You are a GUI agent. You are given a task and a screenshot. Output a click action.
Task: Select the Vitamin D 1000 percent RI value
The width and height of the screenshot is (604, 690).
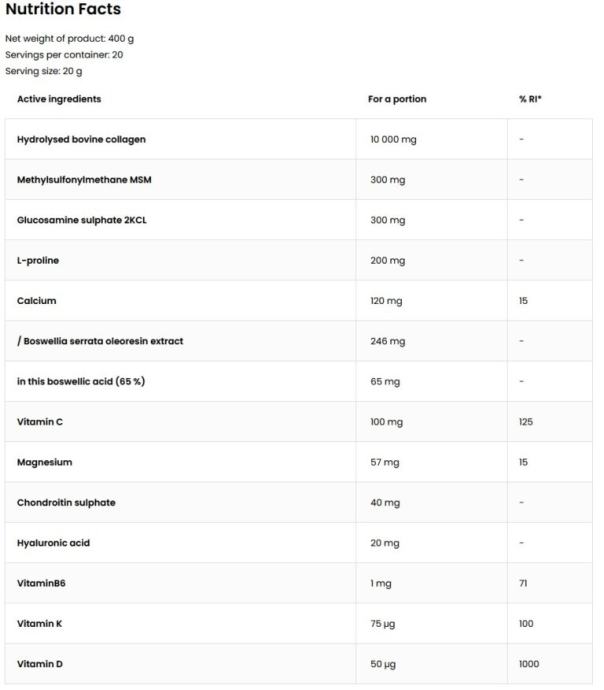click(x=527, y=664)
